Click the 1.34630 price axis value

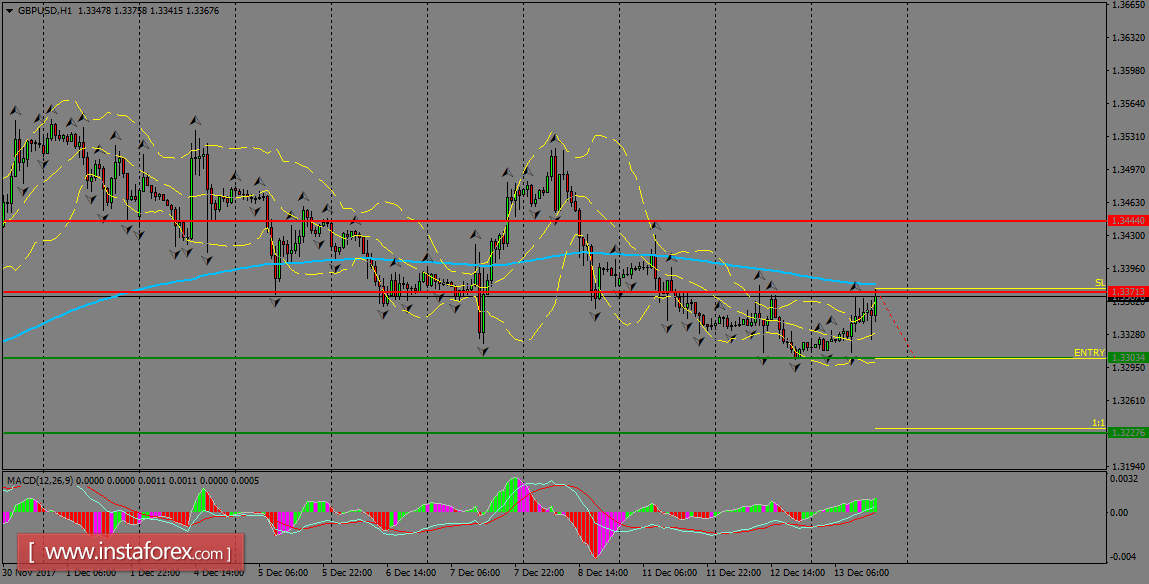(1128, 202)
